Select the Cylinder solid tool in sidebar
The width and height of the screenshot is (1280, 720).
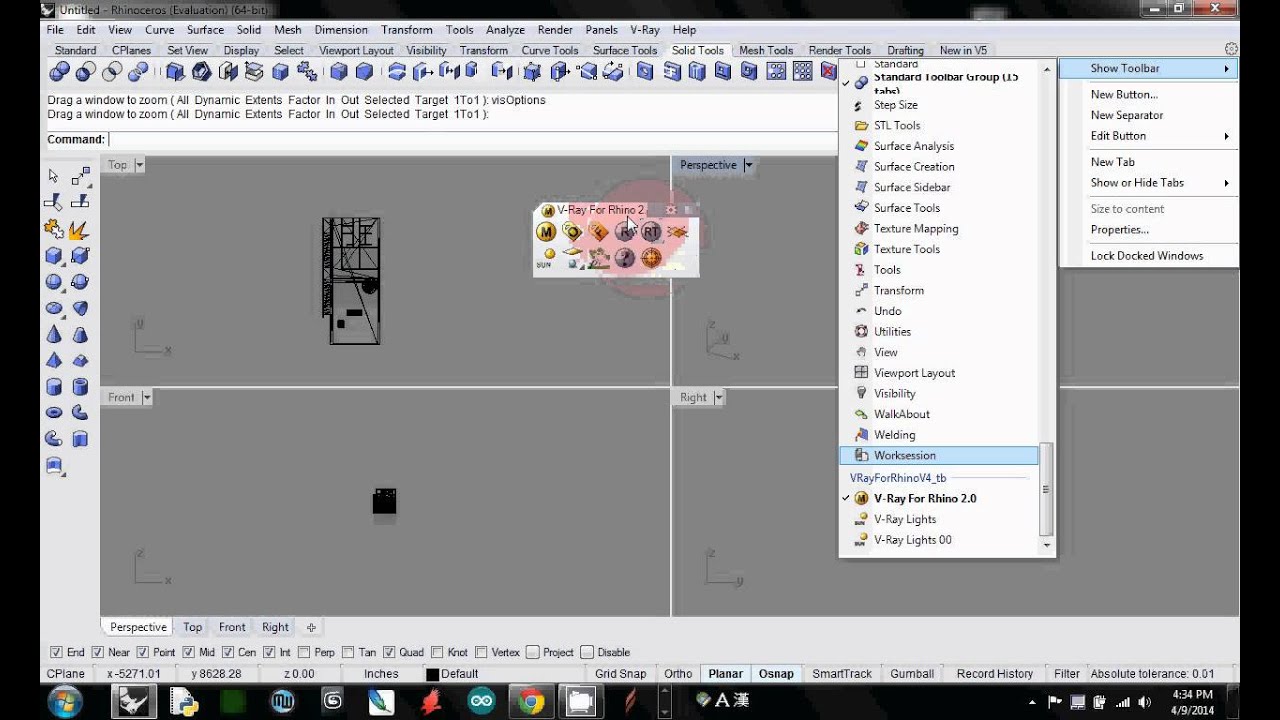[54, 387]
